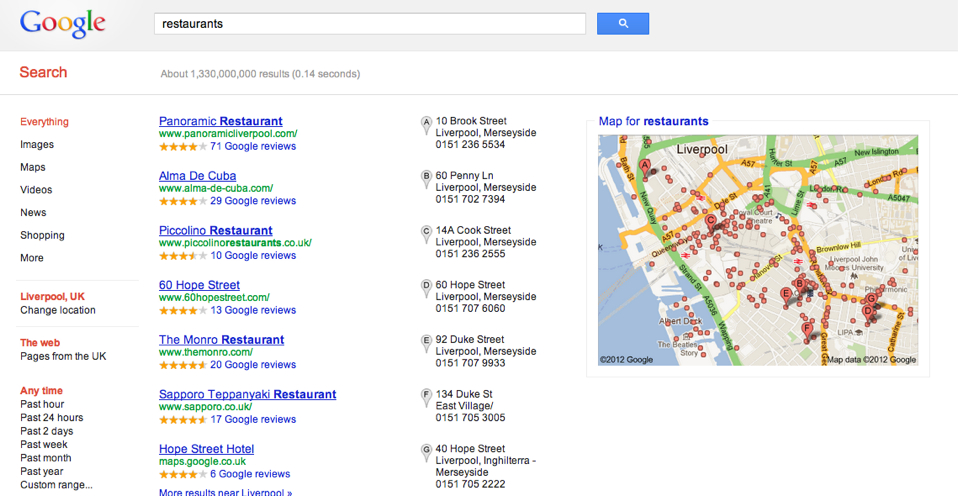Viewport: 958px width, 496px height.
Task: Open 29 Google reviews link
Action: click(253, 200)
